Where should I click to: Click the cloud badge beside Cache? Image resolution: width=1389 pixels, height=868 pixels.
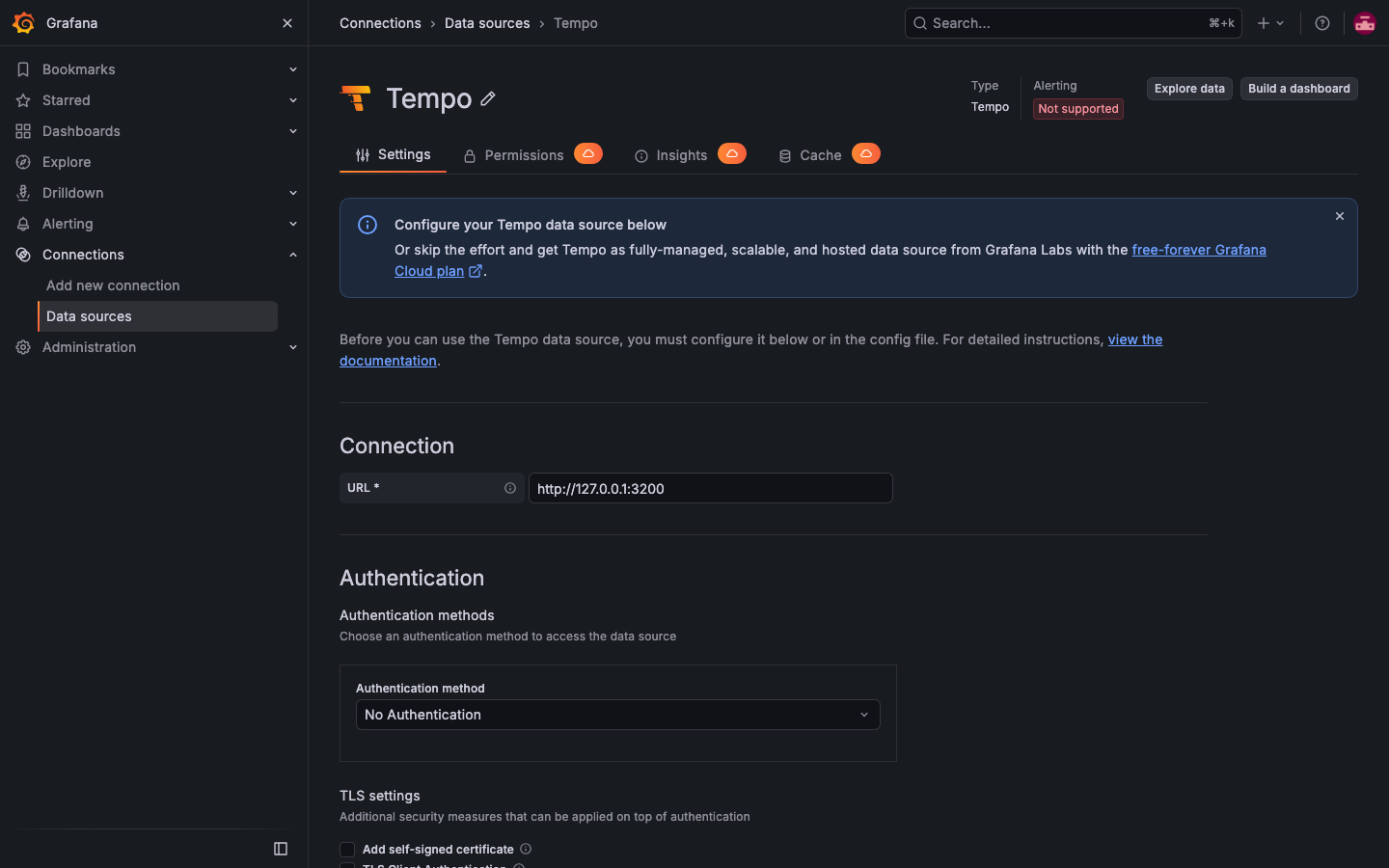866,153
